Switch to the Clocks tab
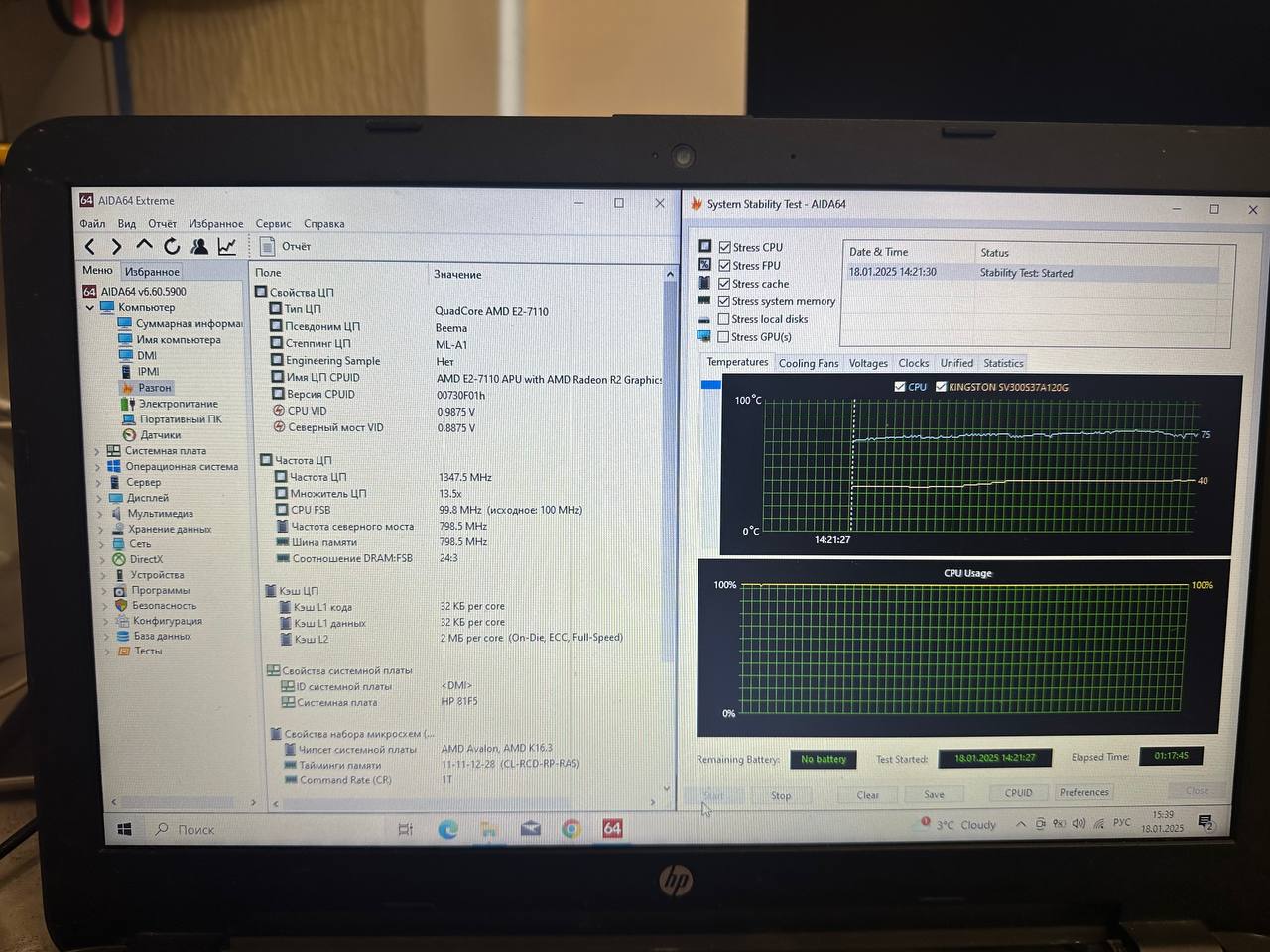1270x952 pixels. coord(914,363)
